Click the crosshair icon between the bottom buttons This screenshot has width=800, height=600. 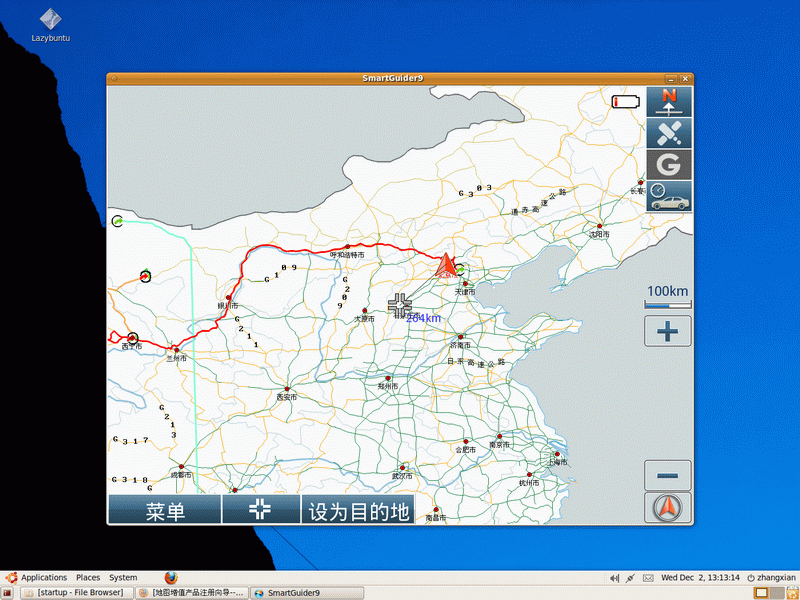pos(259,509)
